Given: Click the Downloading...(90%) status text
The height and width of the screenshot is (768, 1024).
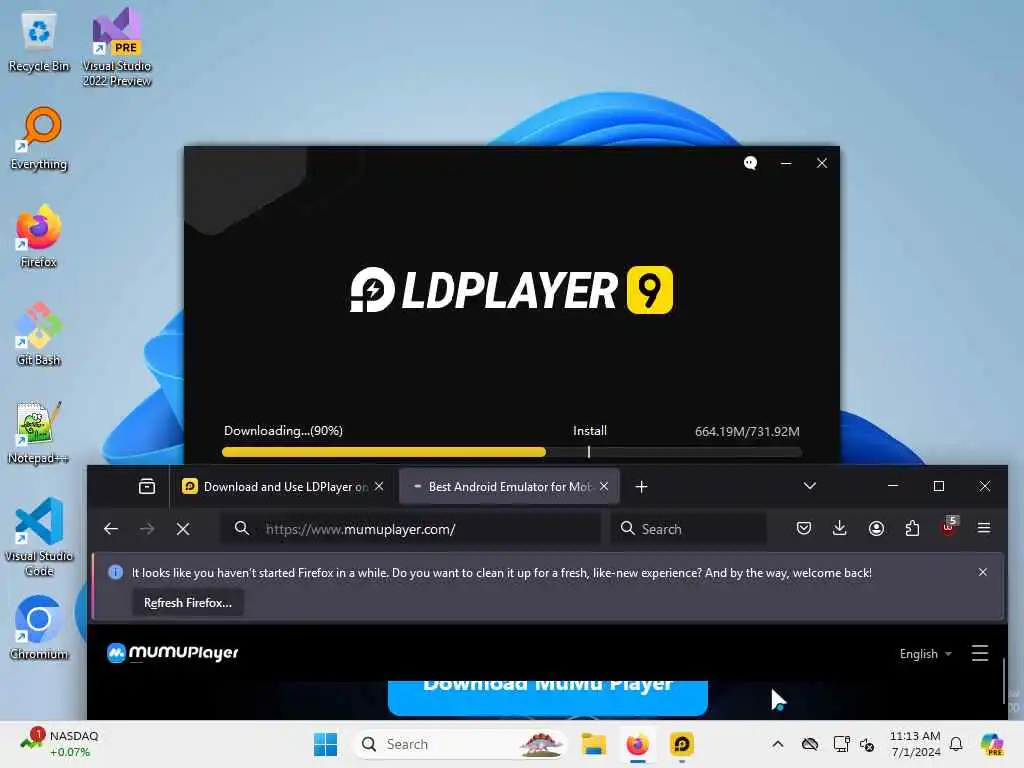Looking at the screenshot, I should [x=283, y=431].
